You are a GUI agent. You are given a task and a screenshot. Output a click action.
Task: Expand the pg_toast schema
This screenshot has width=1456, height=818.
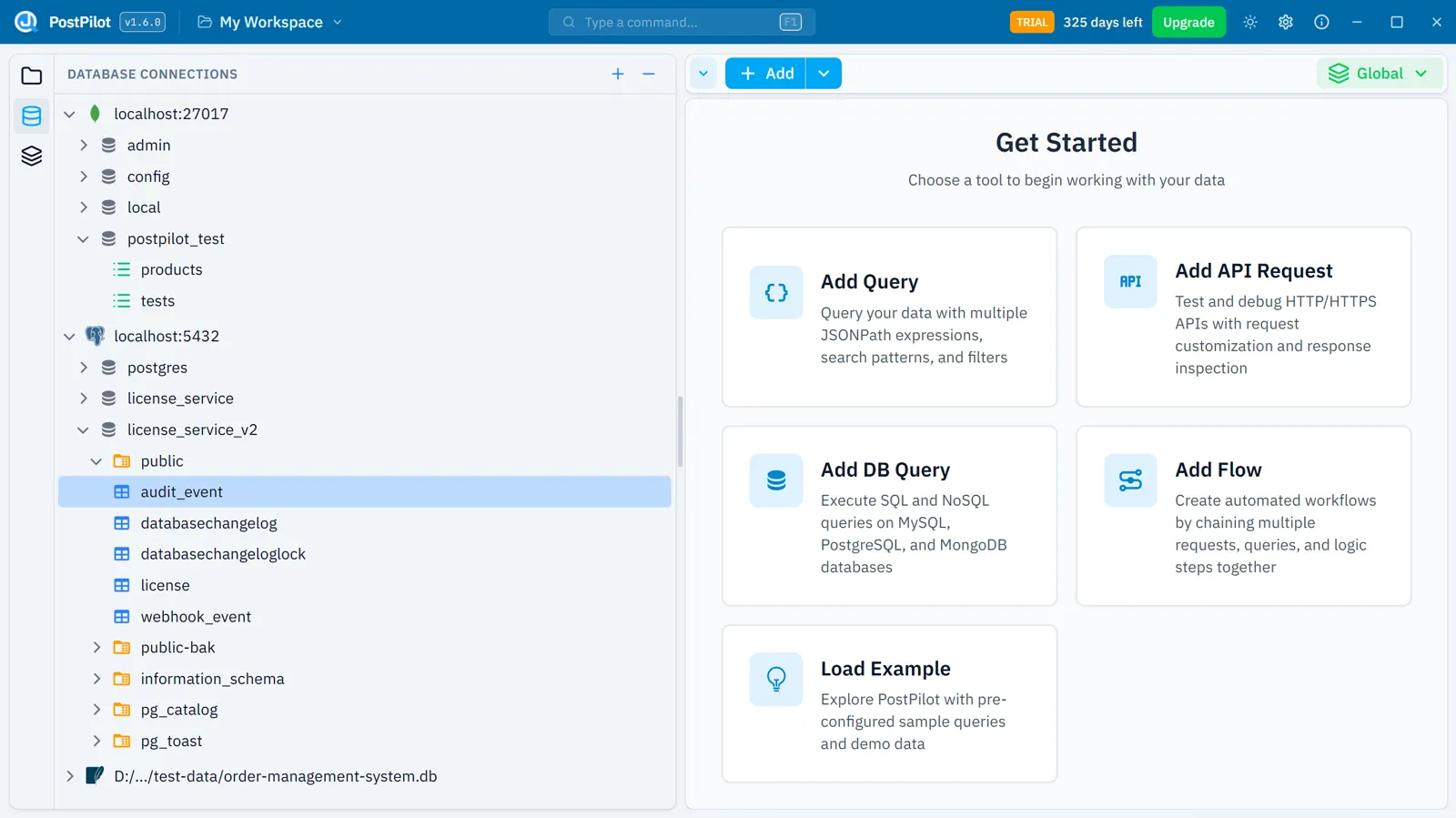[96, 742]
